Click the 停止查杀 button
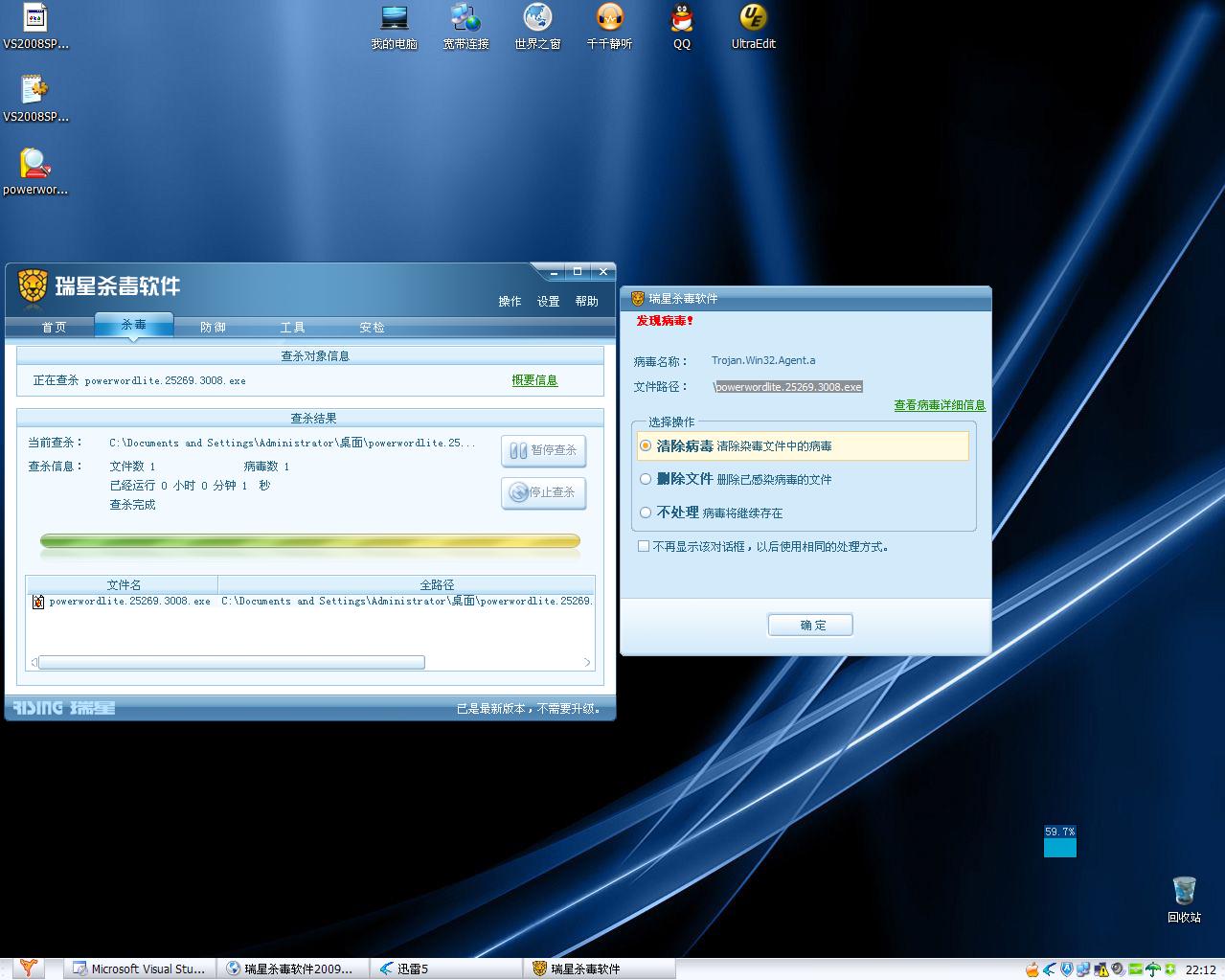The height and width of the screenshot is (980, 1225). [543, 492]
